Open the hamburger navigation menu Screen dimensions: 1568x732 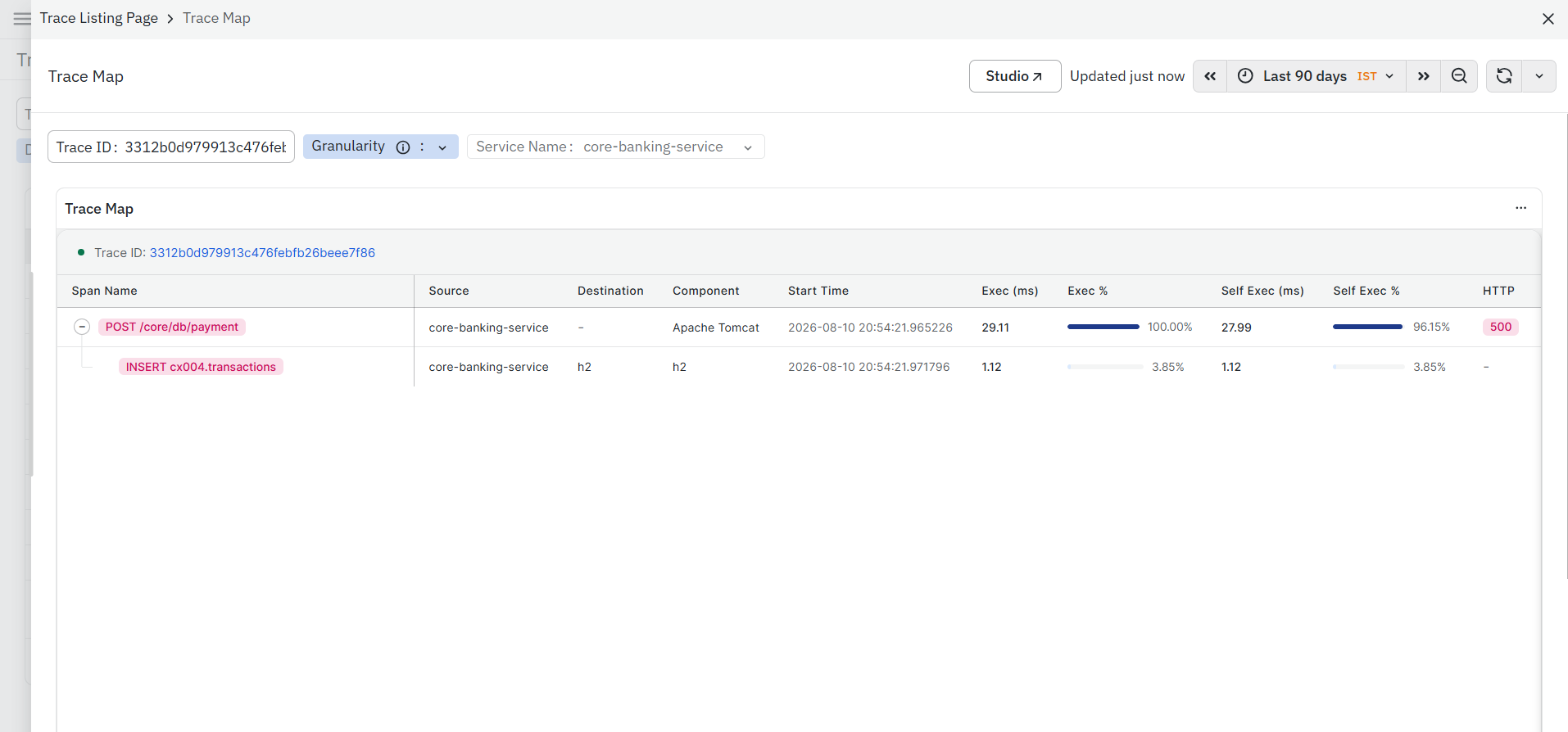[22, 18]
